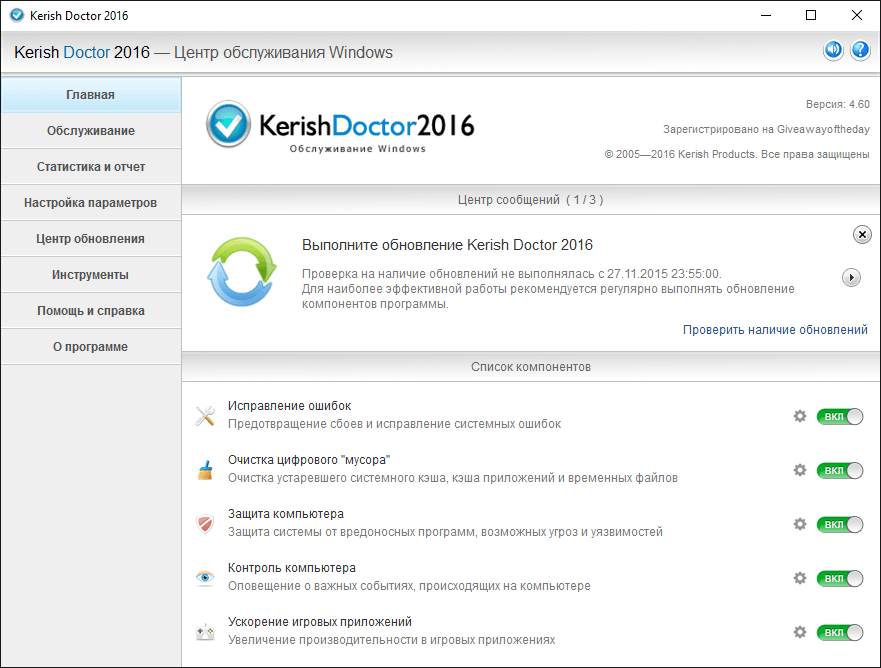
Task: Close the Kerish Doctor 2016 window
Action: pyautogui.click(x=857, y=15)
